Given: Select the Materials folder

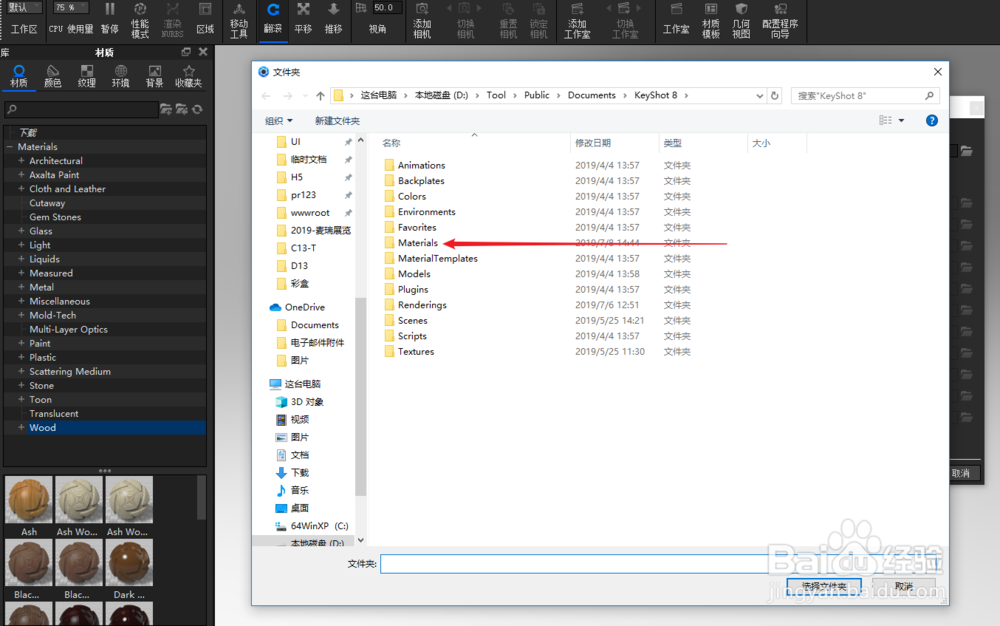Looking at the screenshot, I should 418,243.
